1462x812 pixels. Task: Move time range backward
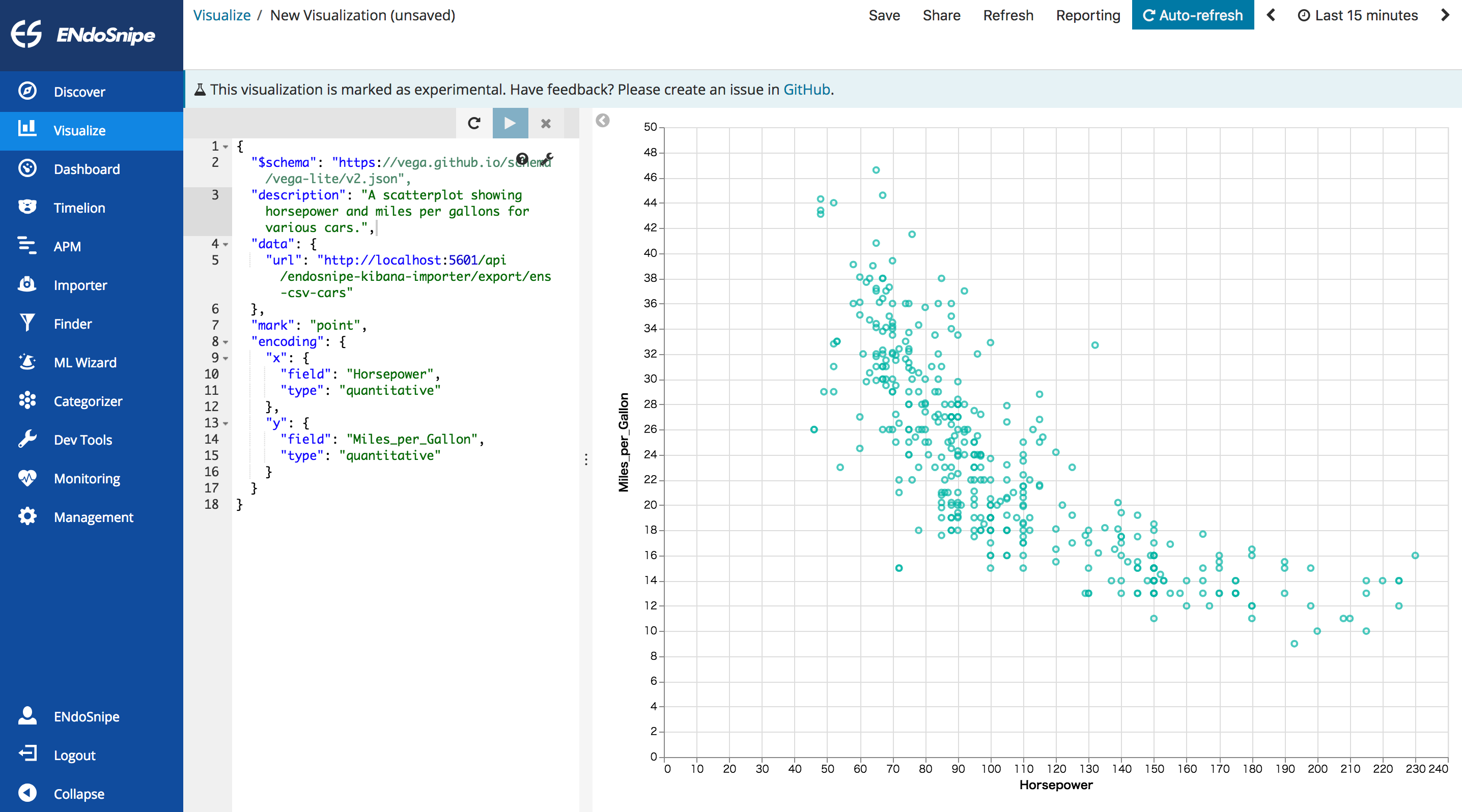1271,15
